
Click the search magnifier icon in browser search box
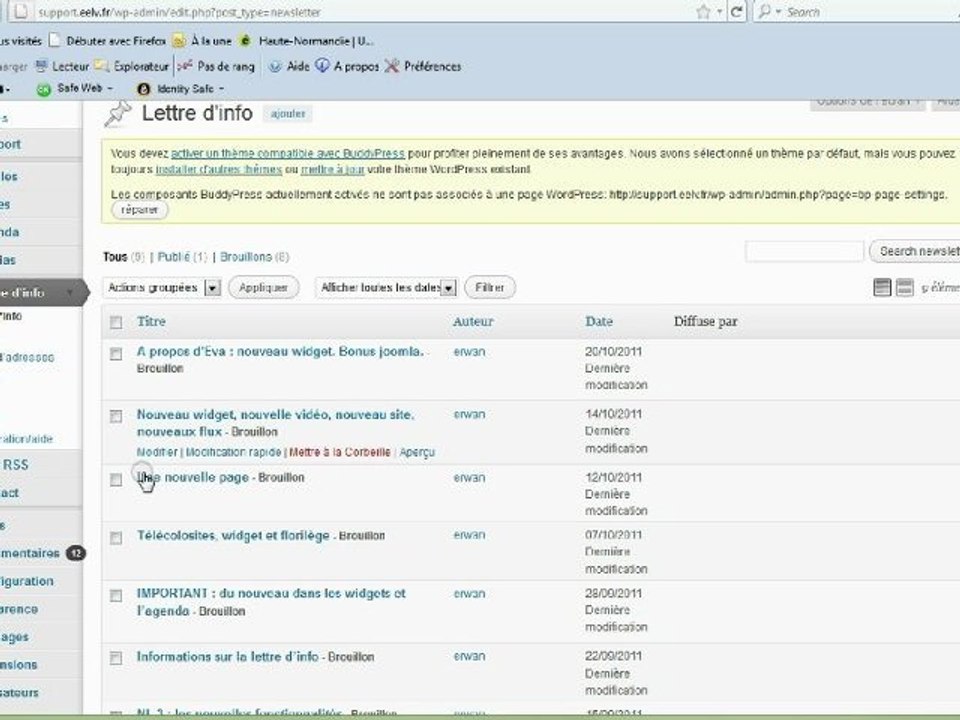point(764,12)
